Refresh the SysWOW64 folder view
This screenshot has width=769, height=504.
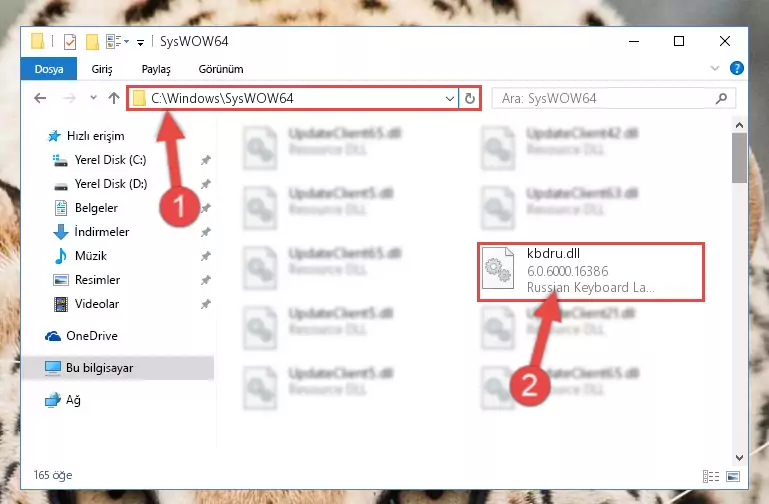coord(469,99)
